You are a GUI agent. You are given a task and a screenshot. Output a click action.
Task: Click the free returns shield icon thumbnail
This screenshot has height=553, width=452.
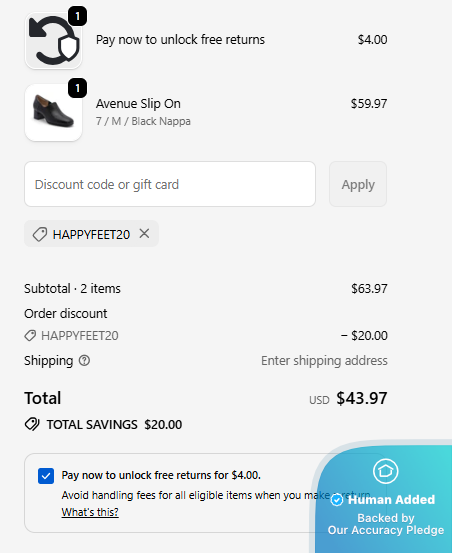tap(54, 40)
